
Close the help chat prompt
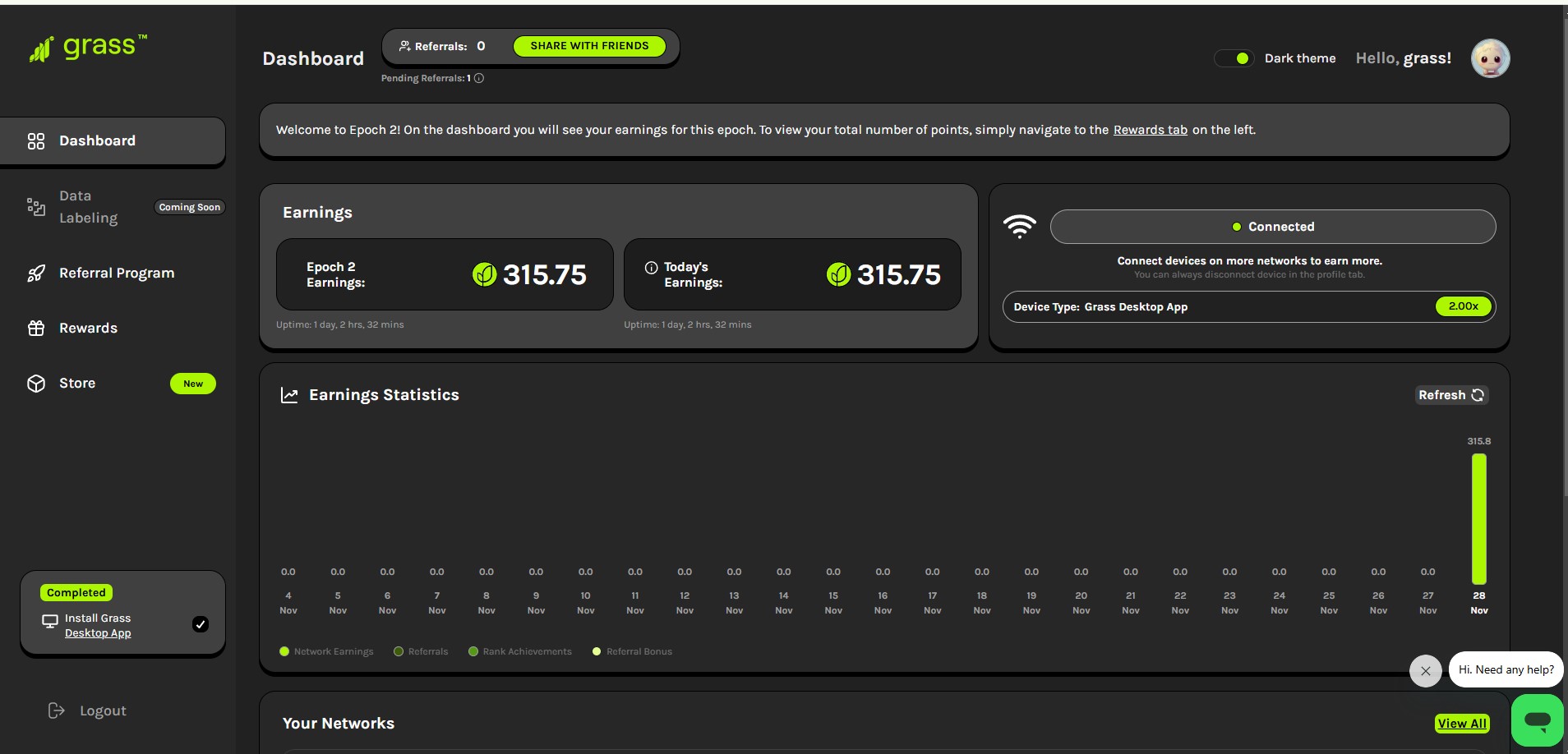click(x=1425, y=671)
